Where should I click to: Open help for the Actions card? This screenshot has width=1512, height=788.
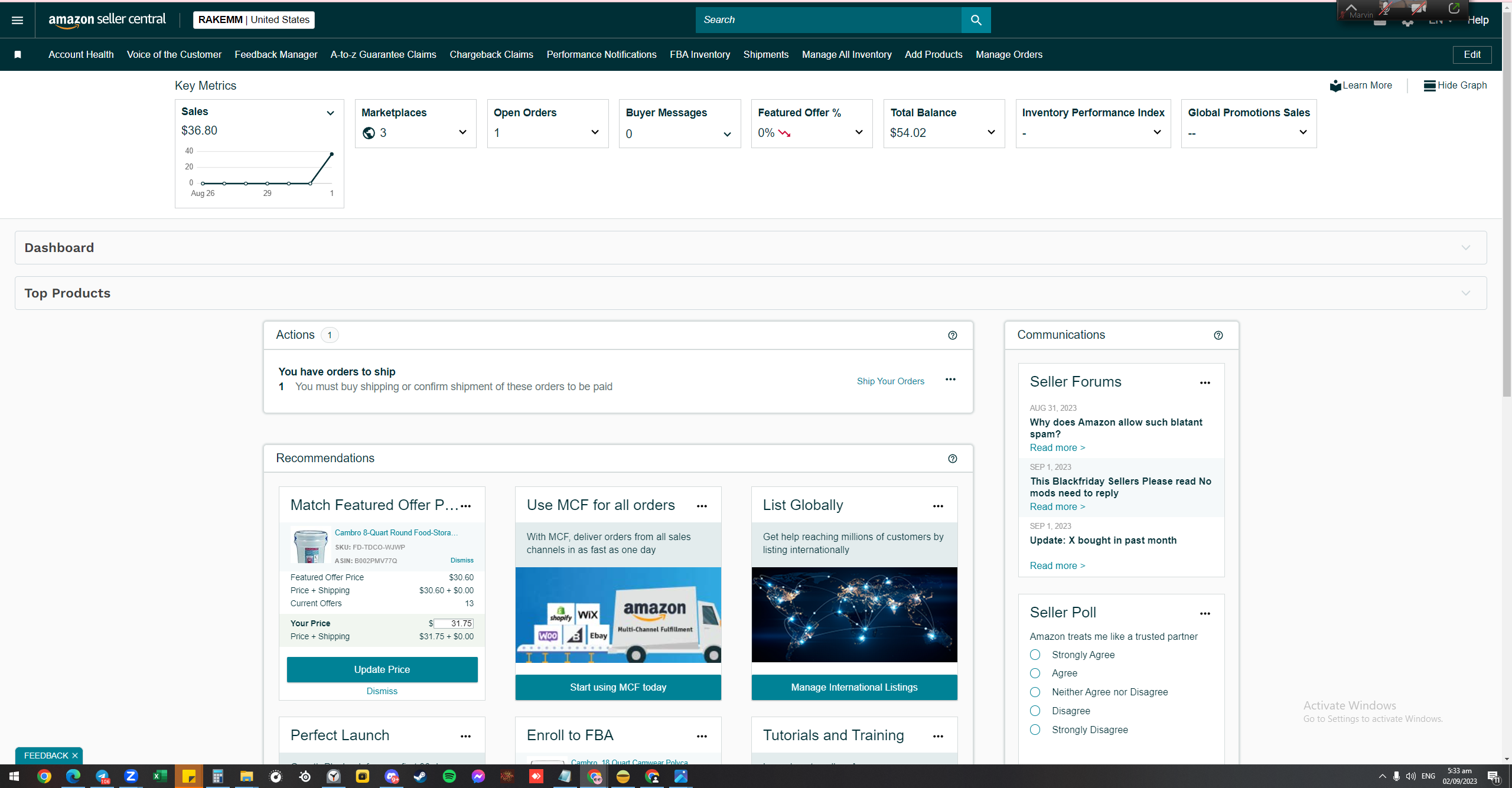point(952,335)
